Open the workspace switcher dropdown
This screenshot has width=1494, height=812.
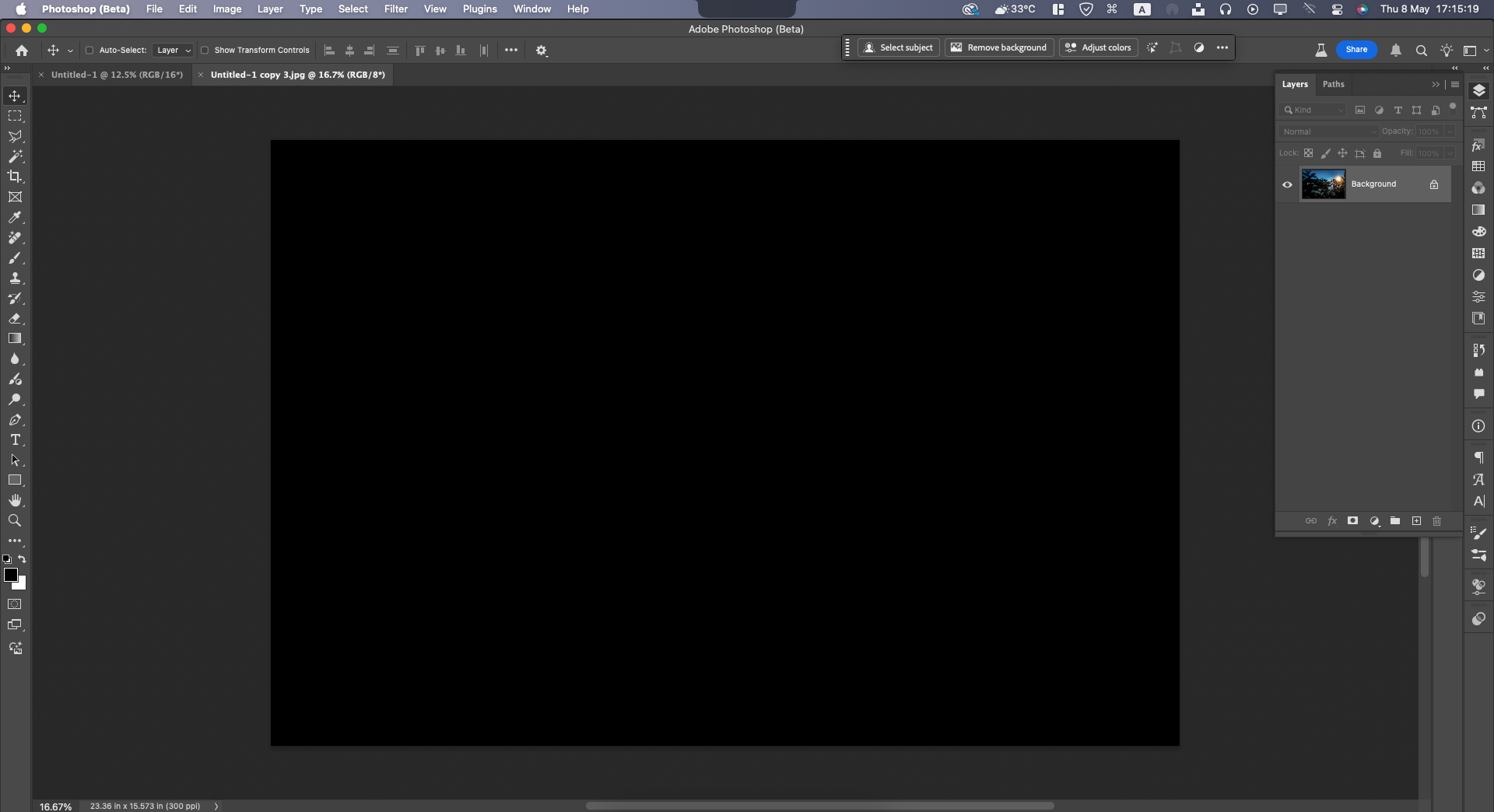(x=1474, y=51)
